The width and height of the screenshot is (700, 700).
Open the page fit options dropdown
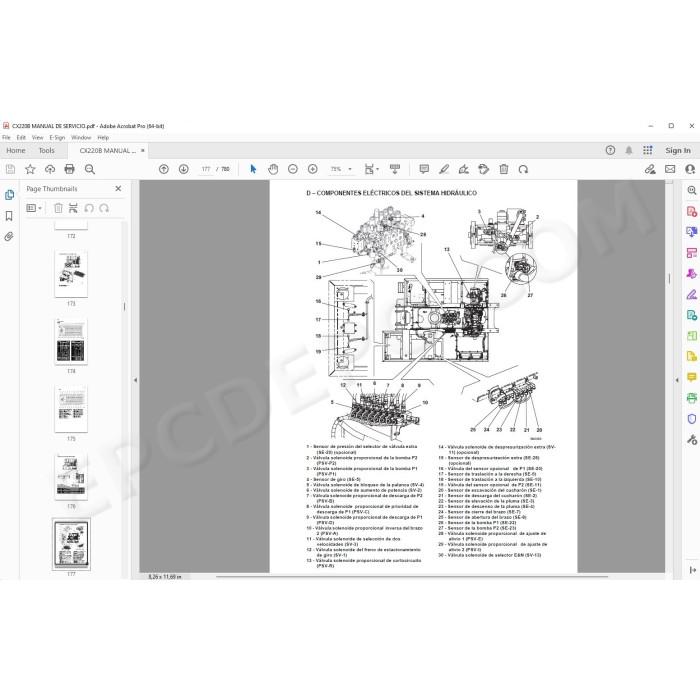371,169
